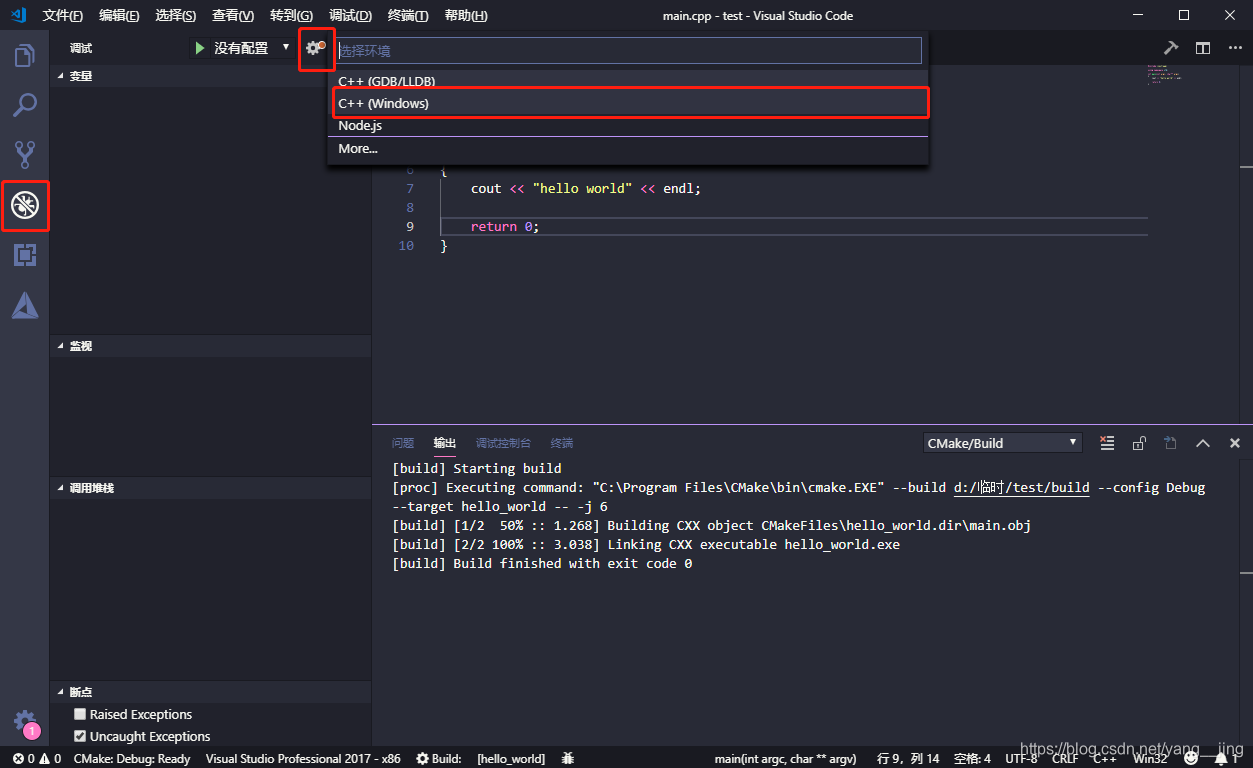
Task: Switch to the 输出 output tab
Action: coord(445,443)
